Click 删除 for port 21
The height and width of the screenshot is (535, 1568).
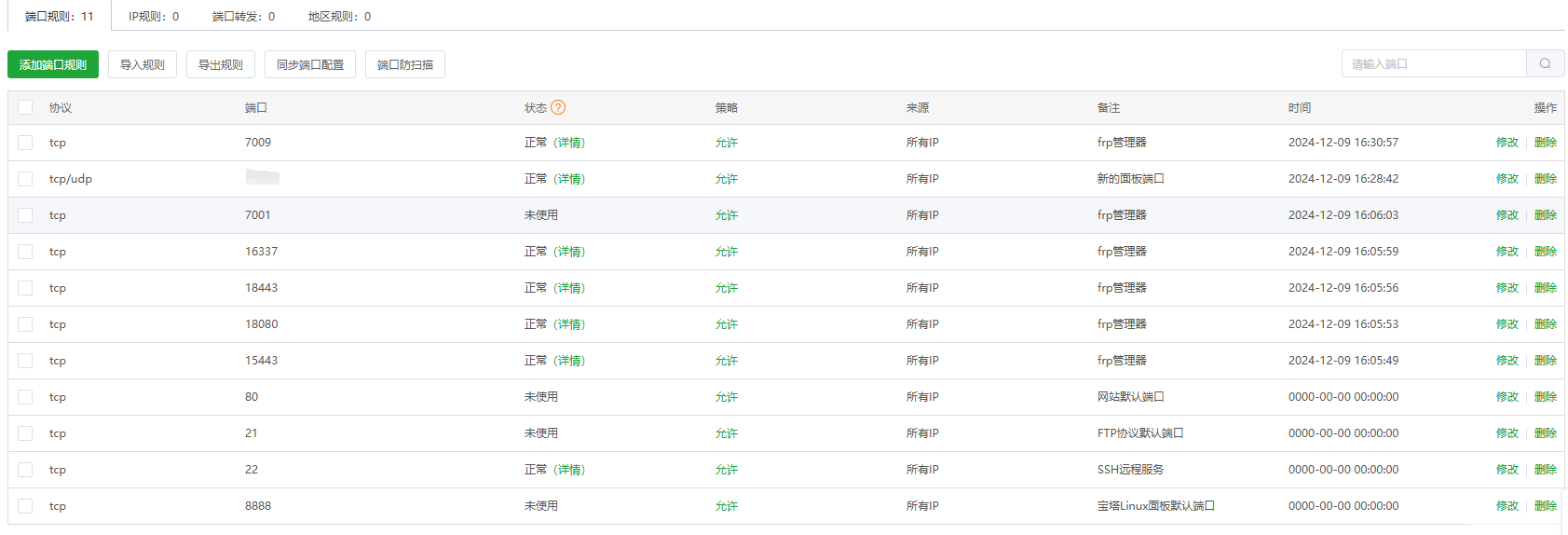click(x=1546, y=433)
